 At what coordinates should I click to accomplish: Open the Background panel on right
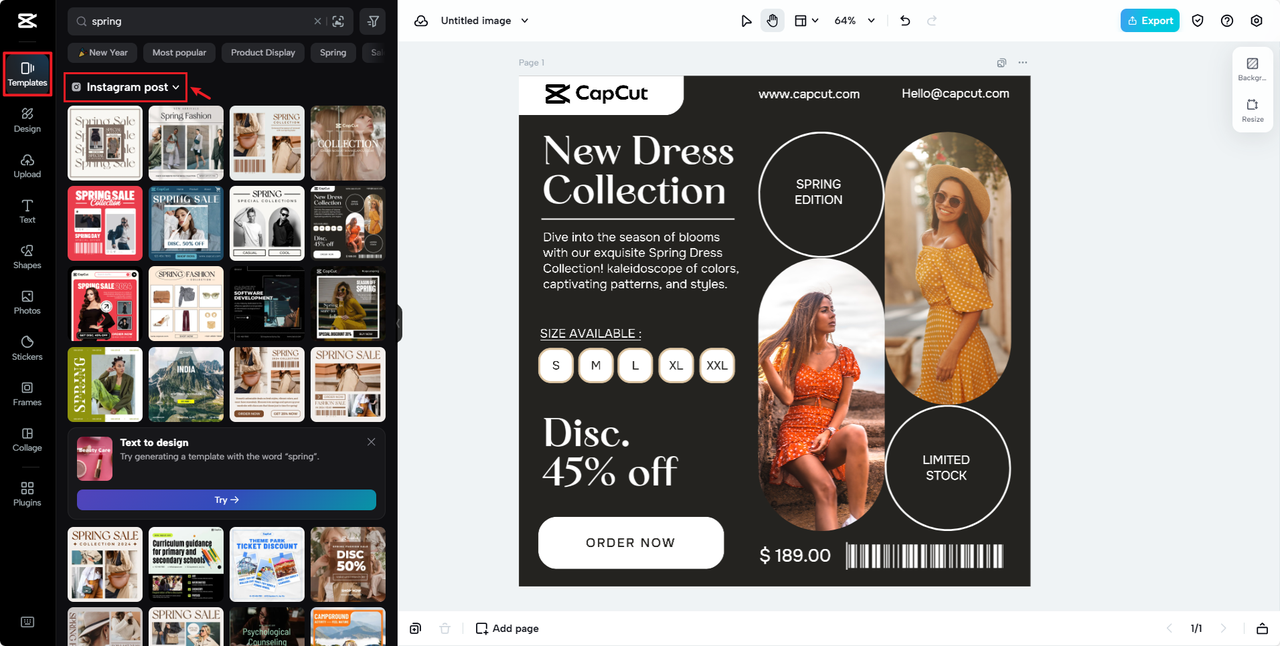click(1252, 69)
